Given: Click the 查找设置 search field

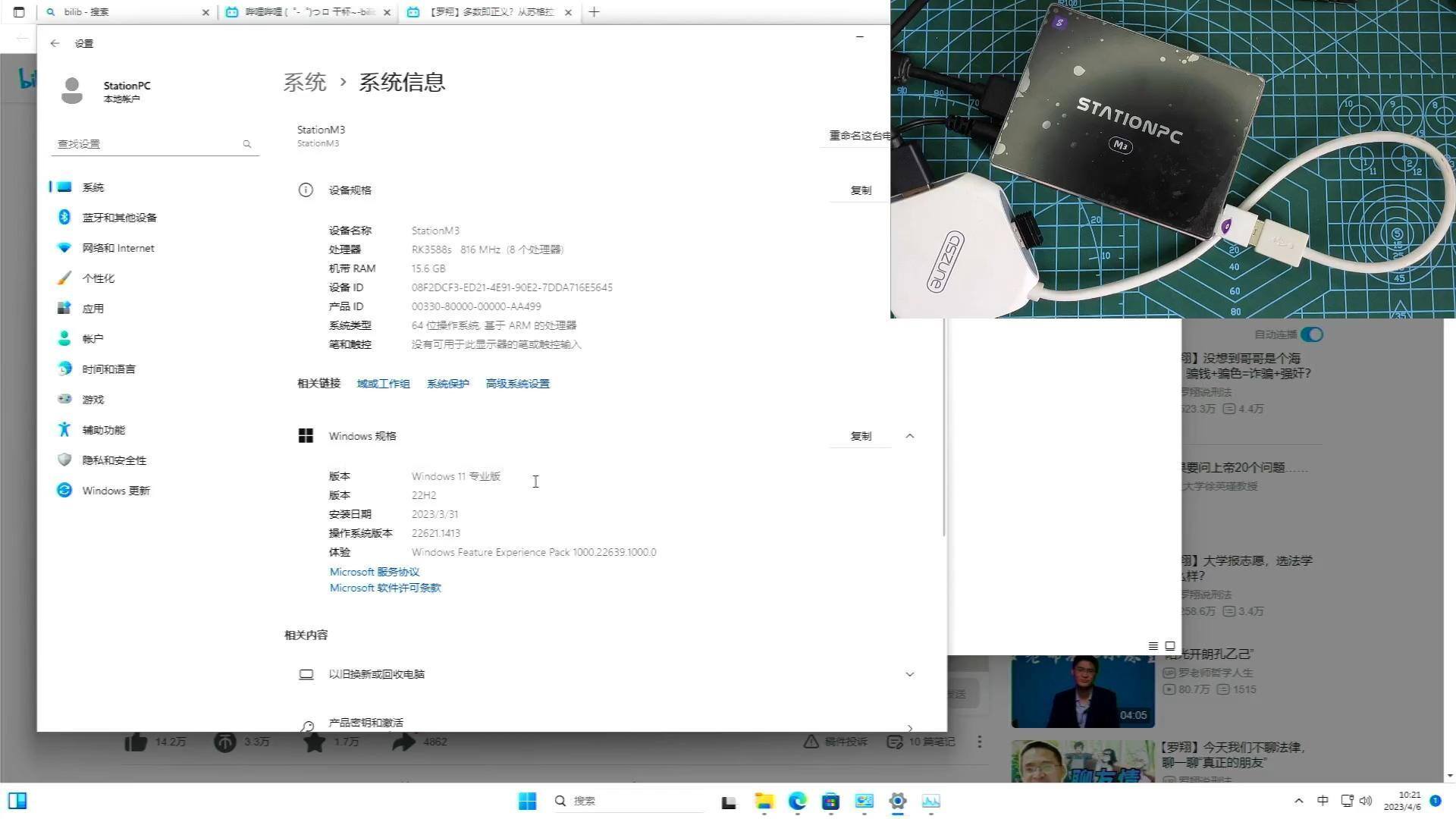Looking at the screenshot, I should point(155,144).
